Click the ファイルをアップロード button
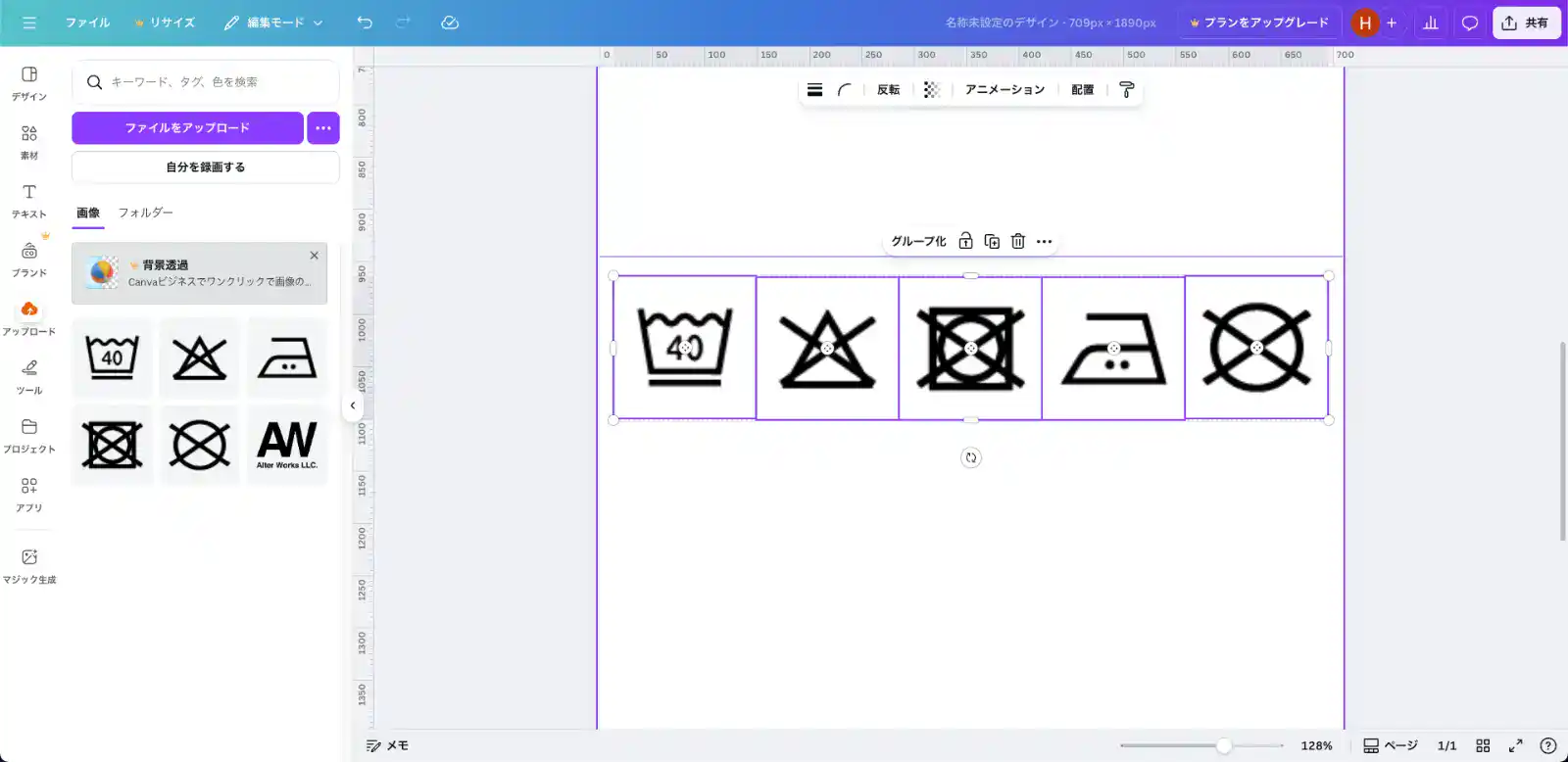The height and width of the screenshot is (762, 1568). (x=187, y=128)
